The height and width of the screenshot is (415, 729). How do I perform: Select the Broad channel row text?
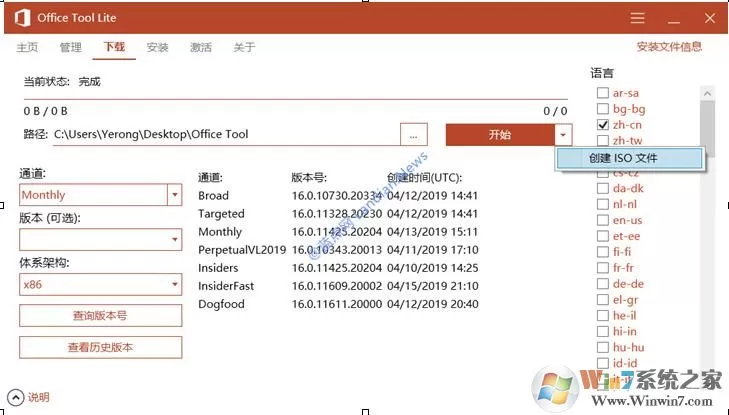(213, 196)
